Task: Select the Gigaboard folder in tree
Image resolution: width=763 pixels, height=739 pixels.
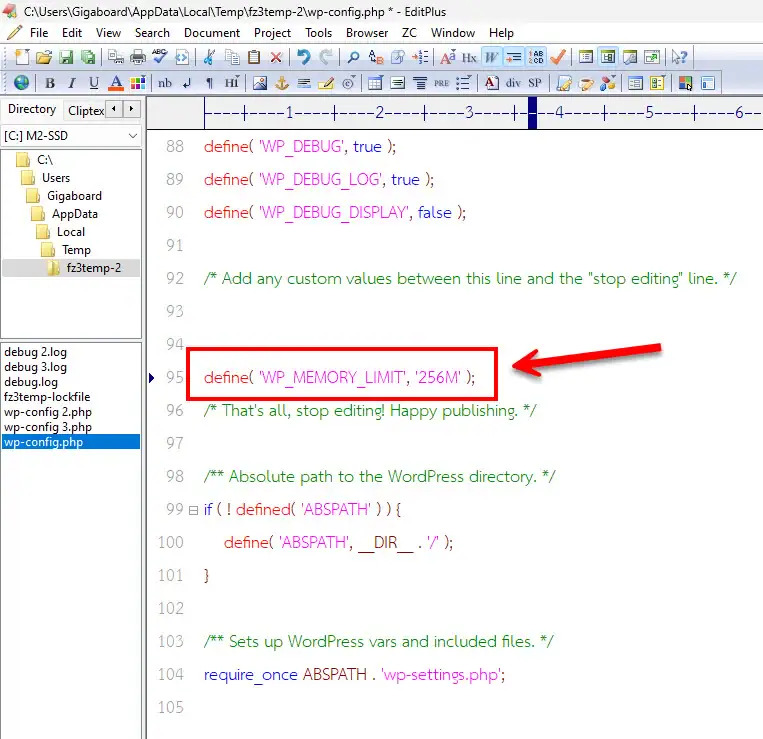Action: (x=74, y=196)
